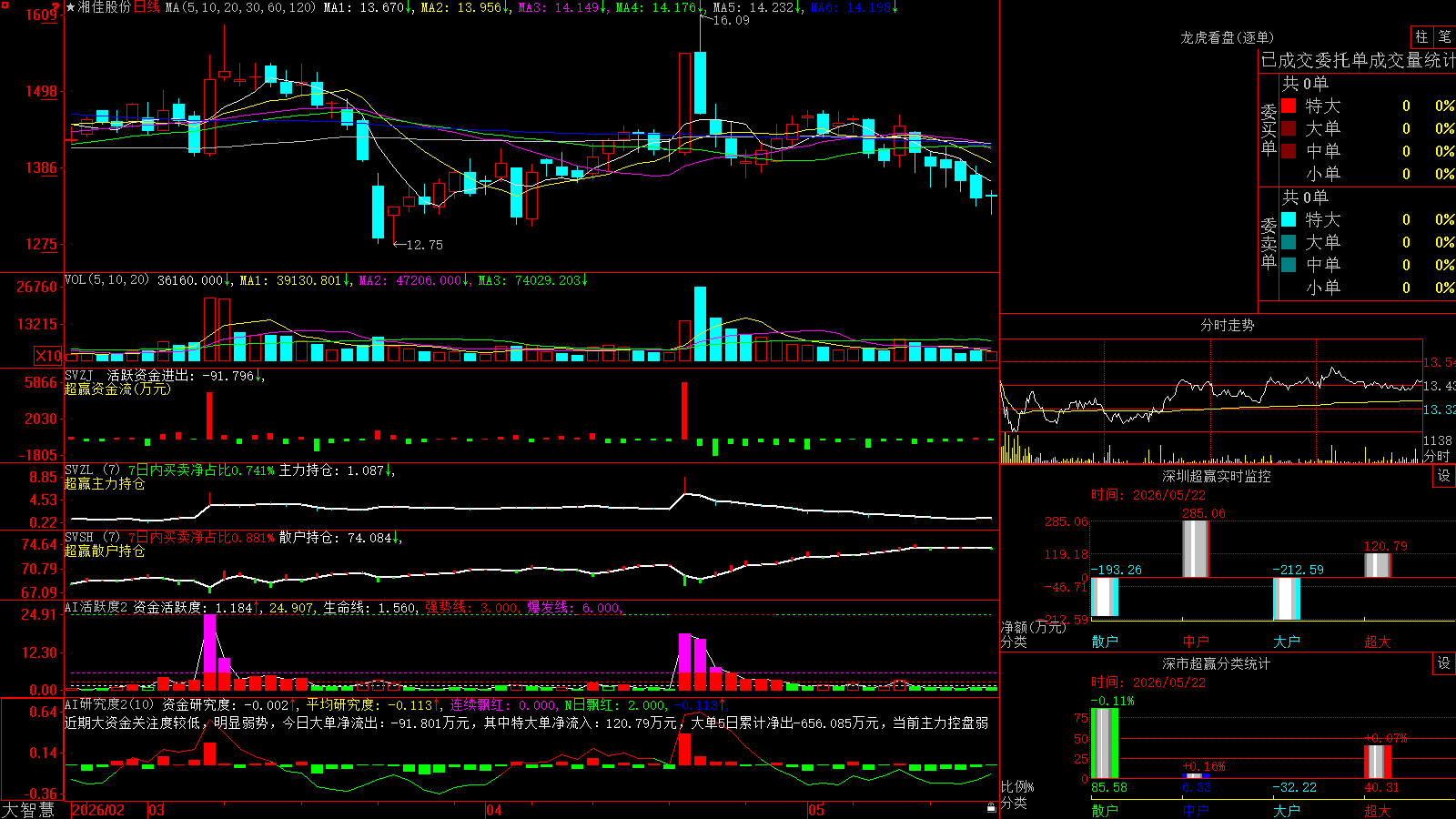Click the 委买单 大单 dark red swatch
Image resolution: width=1456 pixels, height=819 pixels.
(x=1289, y=128)
